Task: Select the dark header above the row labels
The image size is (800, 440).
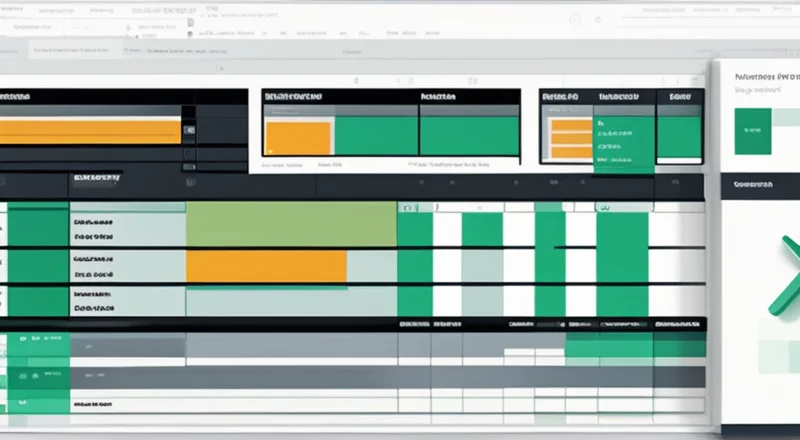Action: point(96,178)
